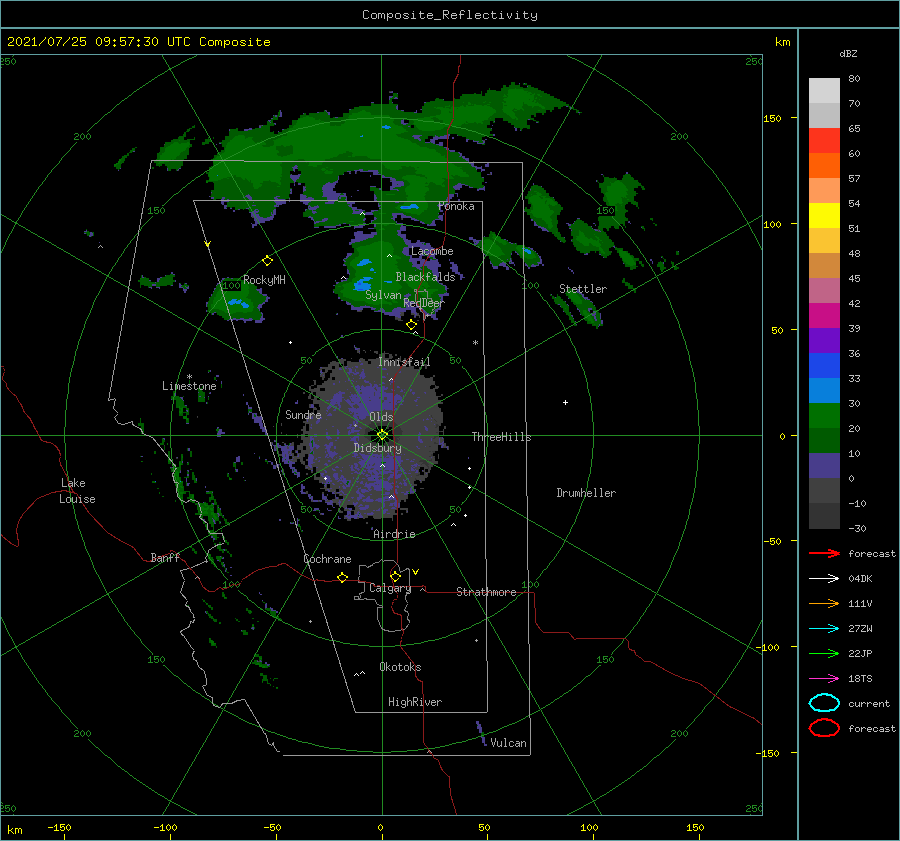Click the royal blue swatch above 33 in legend

(824, 365)
